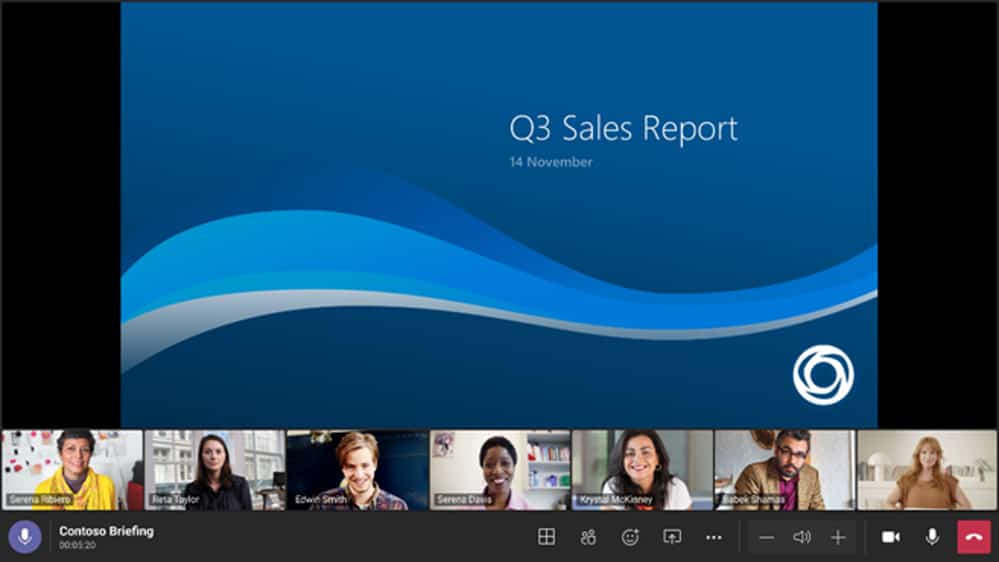Select Reta Taylor's video thumbnail
This screenshot has width=999, height=562.
coord(215,470)
